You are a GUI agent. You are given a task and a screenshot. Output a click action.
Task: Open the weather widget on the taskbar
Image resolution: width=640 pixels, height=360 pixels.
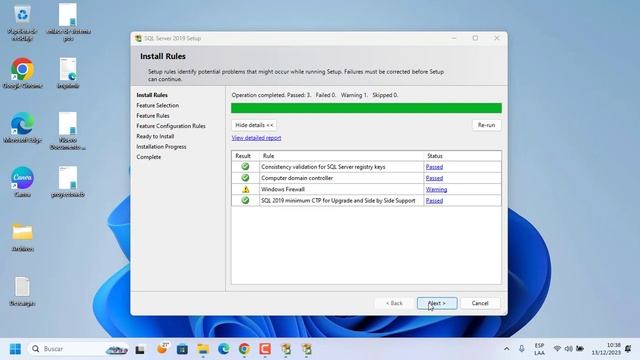coord(162,349)
